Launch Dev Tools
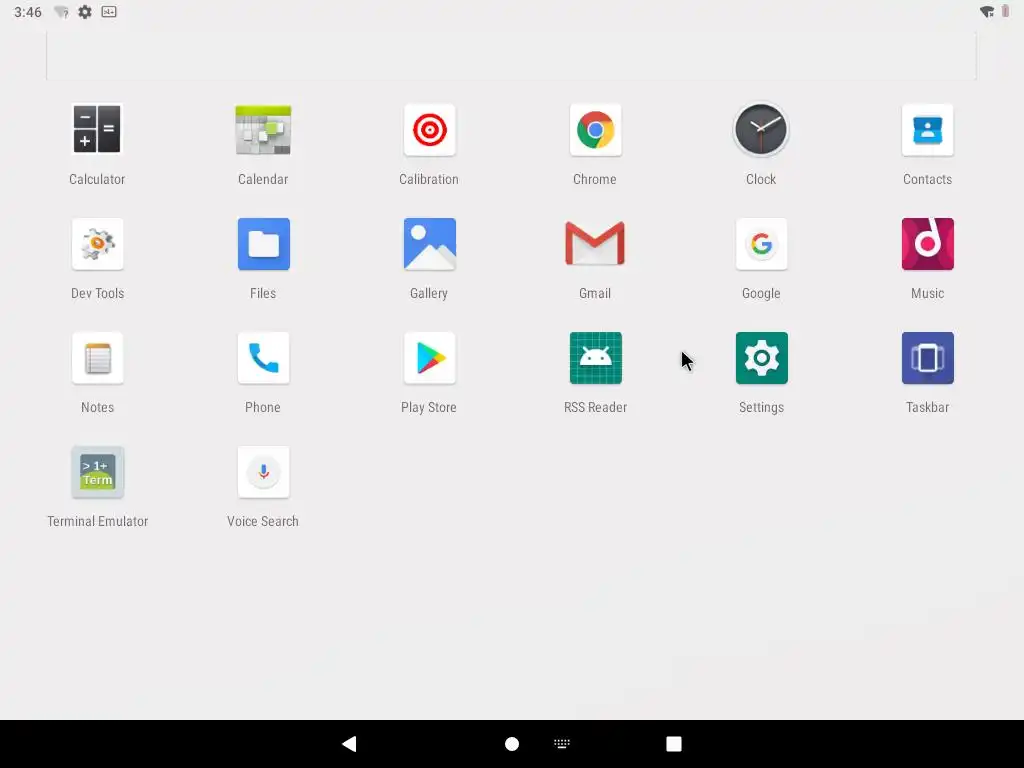 [97, 244]
